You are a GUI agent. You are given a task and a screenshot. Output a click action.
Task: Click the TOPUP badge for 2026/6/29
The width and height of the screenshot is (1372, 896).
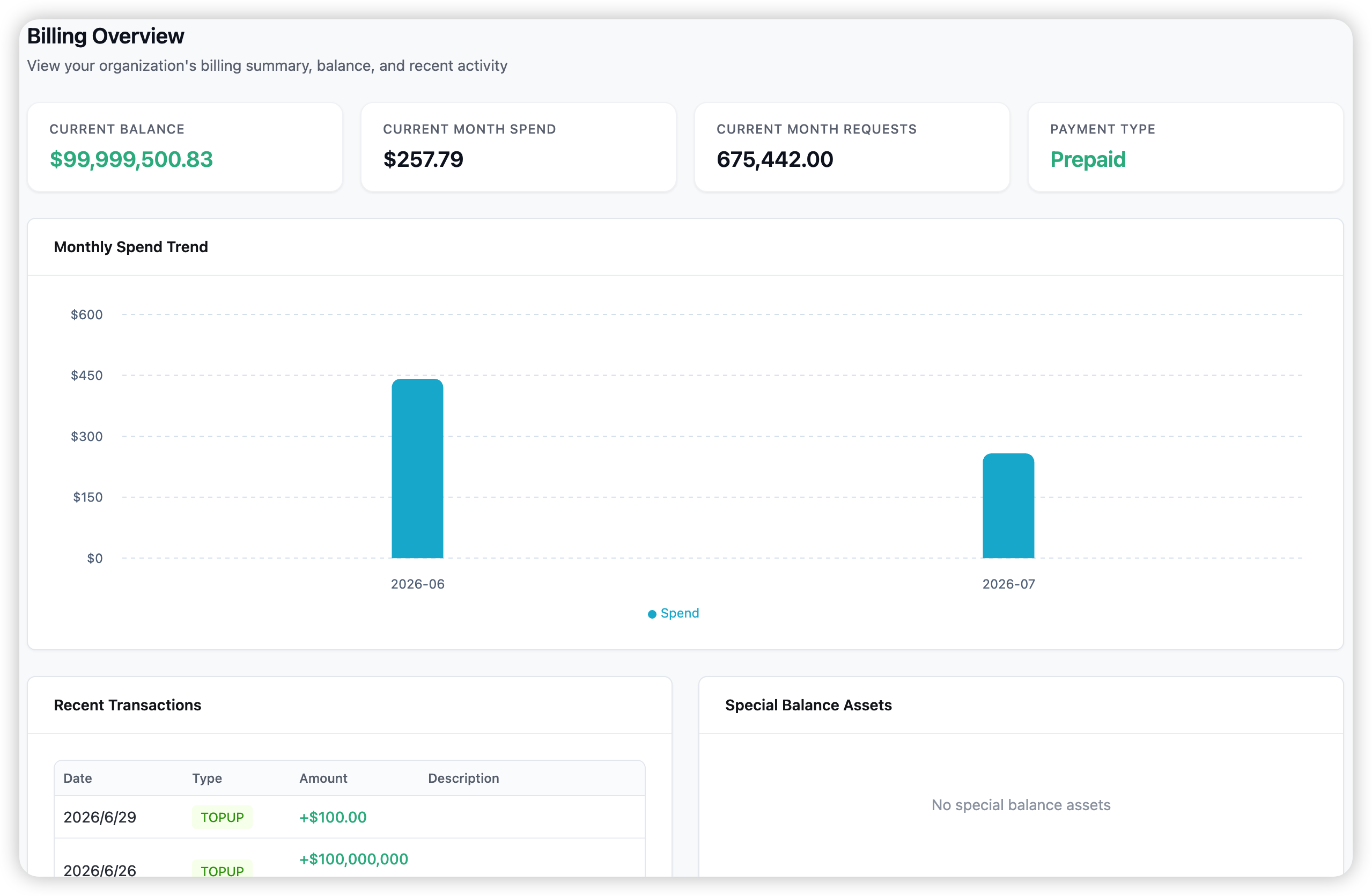pos(222,817)
